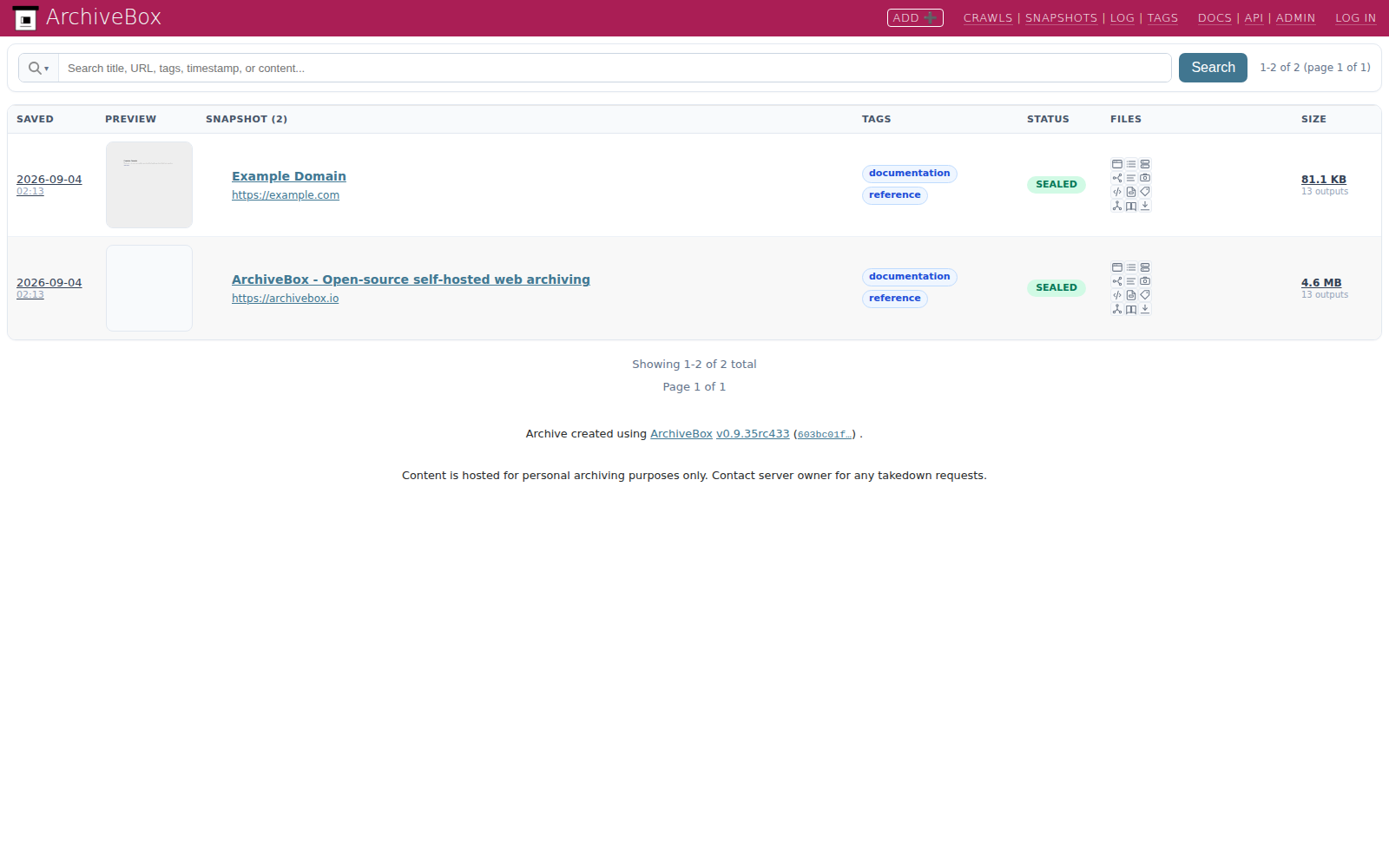Focus the search title, URL, tags field
Screen dimensions: 1389x868
pos(615,68)
